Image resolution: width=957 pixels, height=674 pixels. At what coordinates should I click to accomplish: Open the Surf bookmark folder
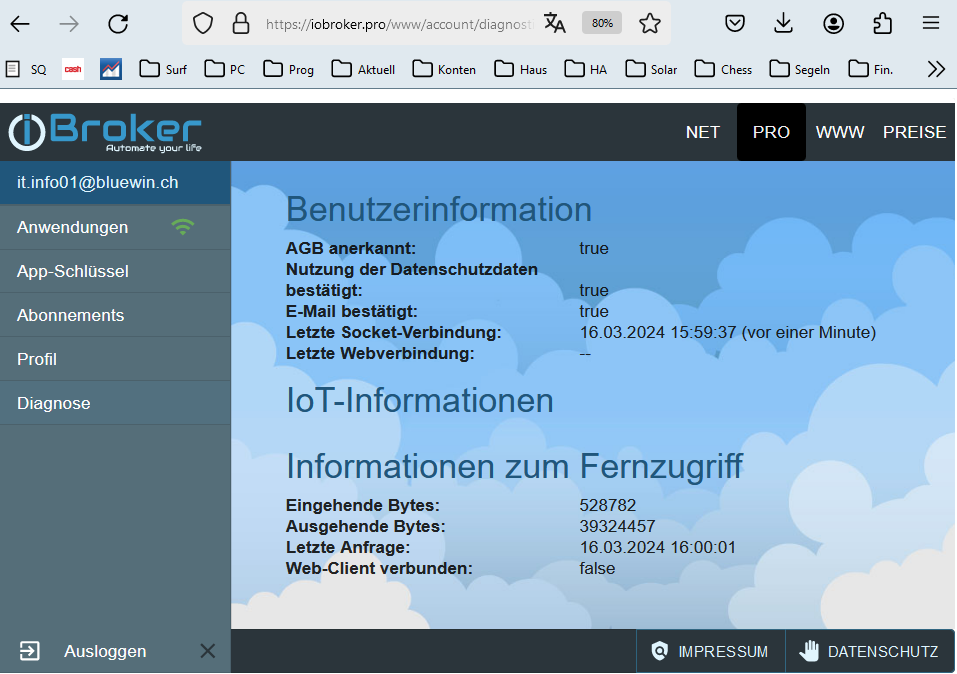(163, 69)
